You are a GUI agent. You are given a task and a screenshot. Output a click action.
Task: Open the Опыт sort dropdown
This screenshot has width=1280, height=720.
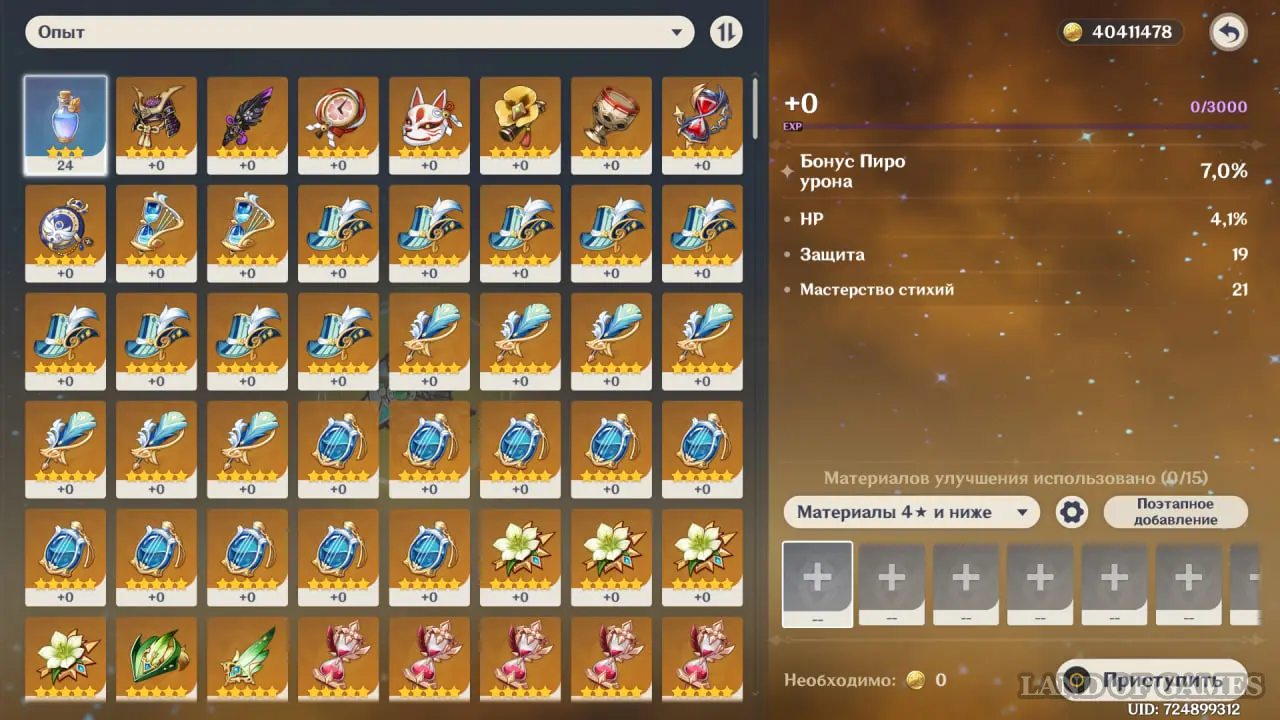coord(360,32)
